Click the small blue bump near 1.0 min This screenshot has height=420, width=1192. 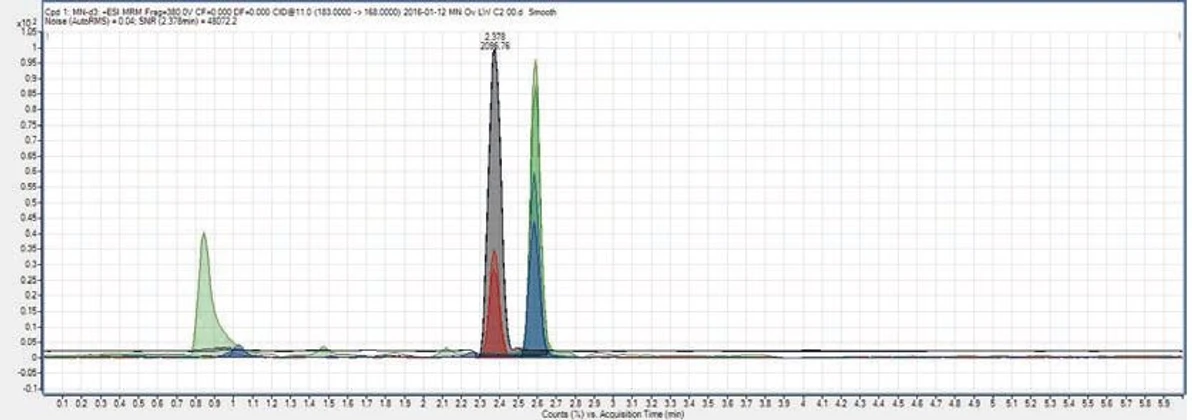pos(238,351)
